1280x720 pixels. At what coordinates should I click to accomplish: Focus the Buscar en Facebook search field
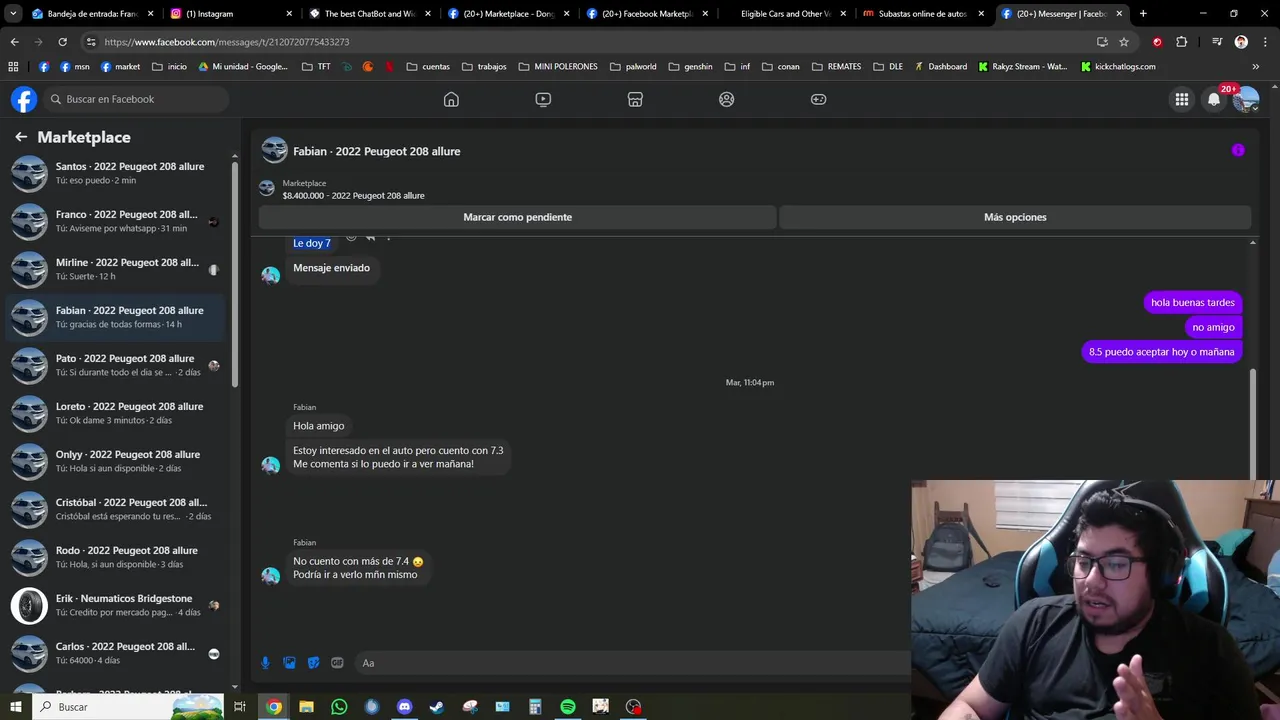coord(137,99)
